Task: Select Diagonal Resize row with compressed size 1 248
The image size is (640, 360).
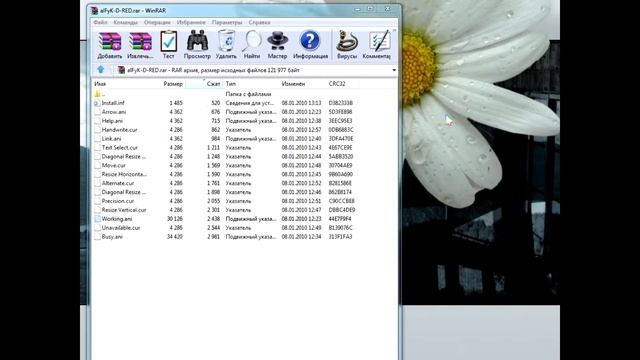Action: (124, 156)
